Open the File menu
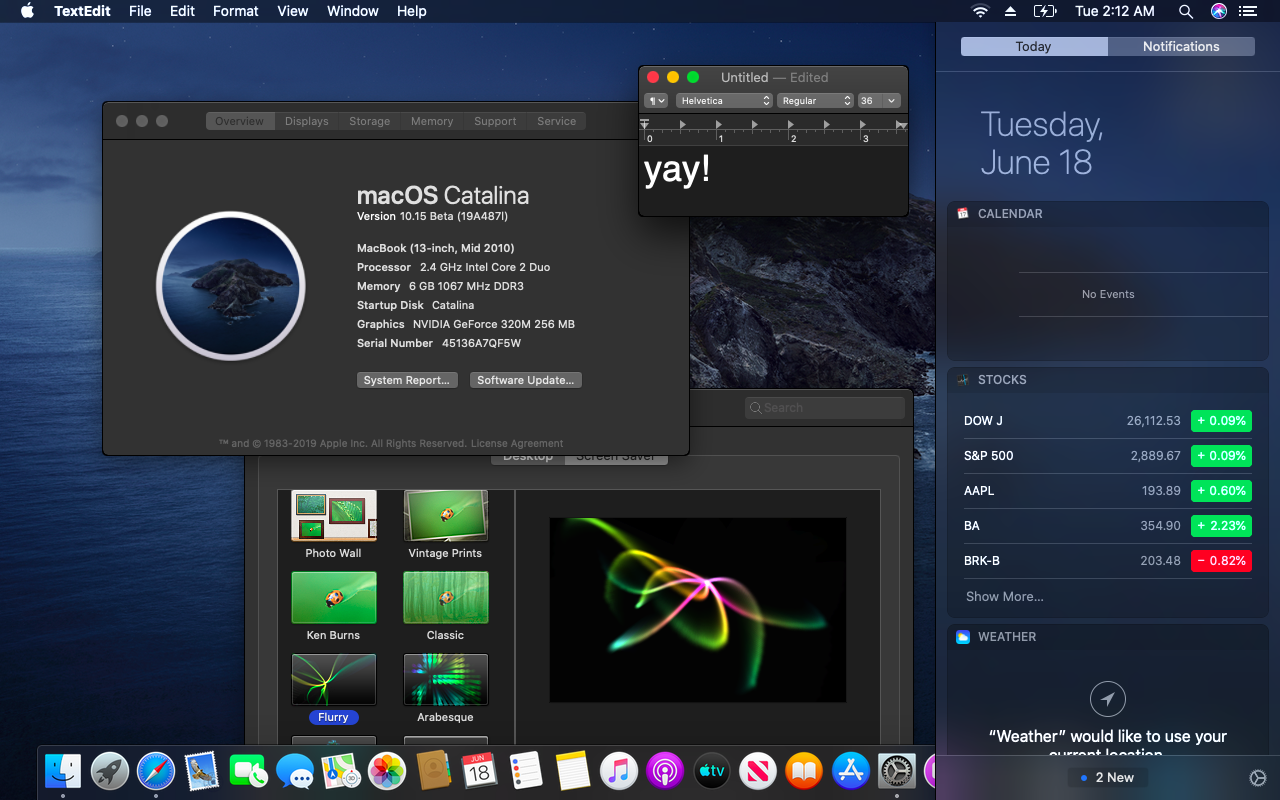Screen dimensions: 1280x800 pyautogui.click(x=140, y=11)
